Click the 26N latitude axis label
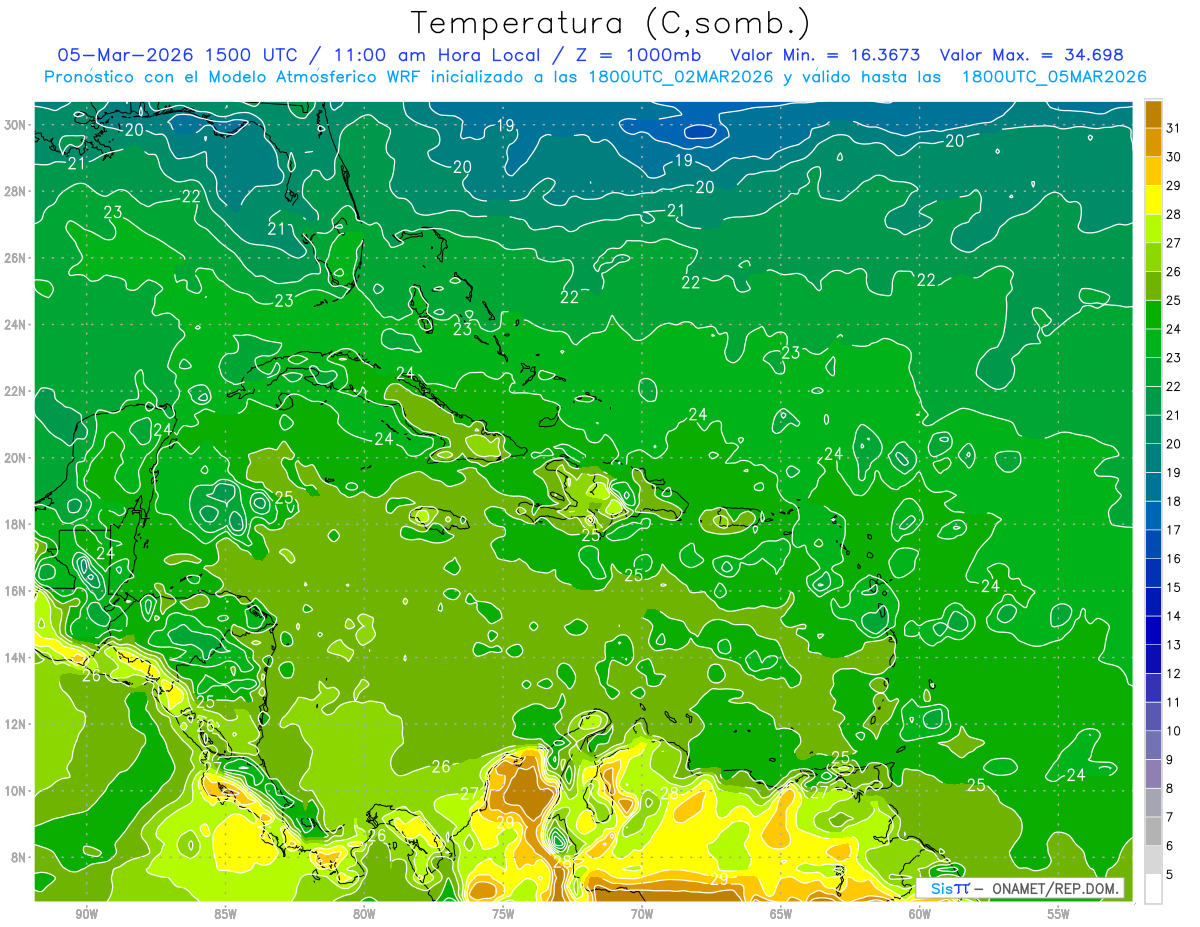Screen dimensions: 1200x927 (15, 258)
